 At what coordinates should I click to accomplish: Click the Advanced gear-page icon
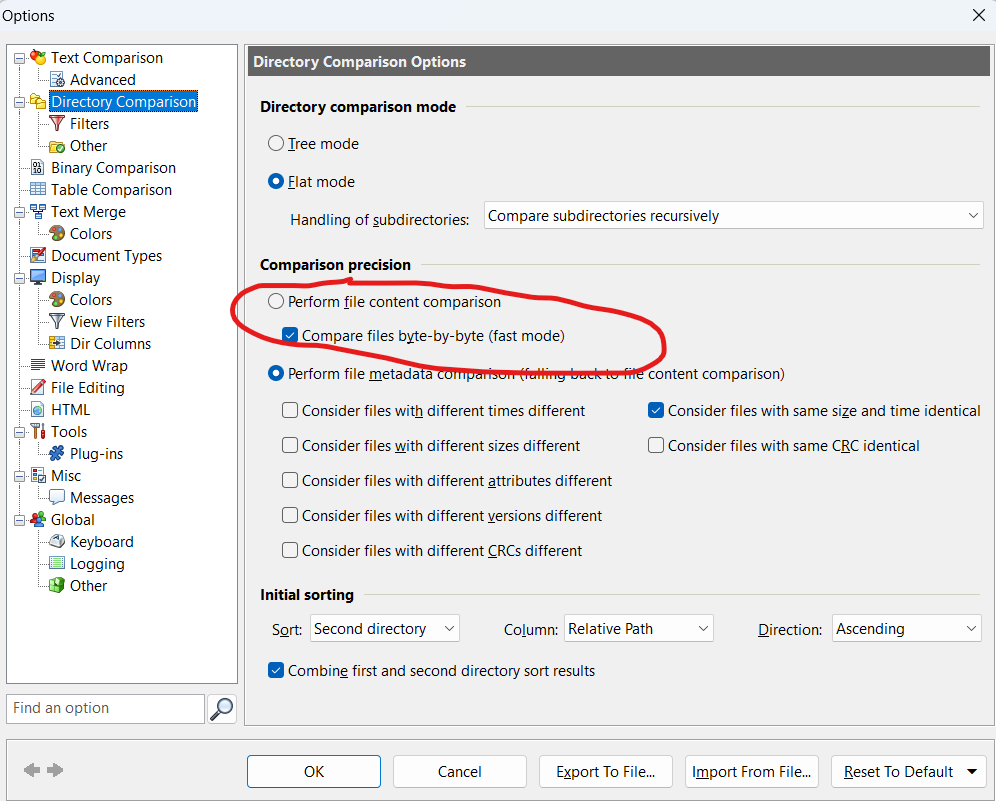click(57, 79)
